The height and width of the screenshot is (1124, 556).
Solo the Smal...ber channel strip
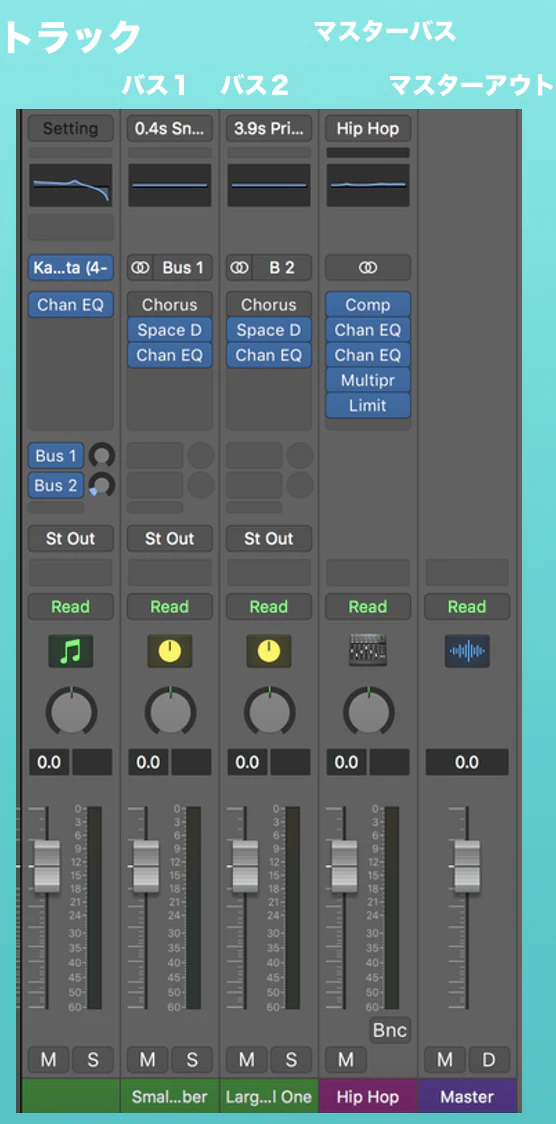point(191,1059)
